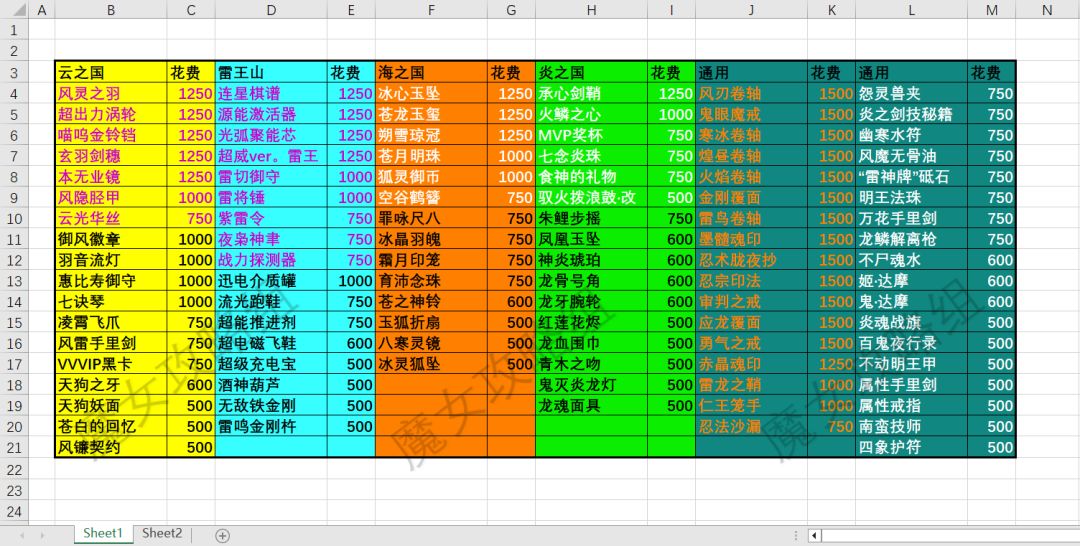
Task: Select the 无敌铁金刚 cell
Action: click(x=271, y=406)
